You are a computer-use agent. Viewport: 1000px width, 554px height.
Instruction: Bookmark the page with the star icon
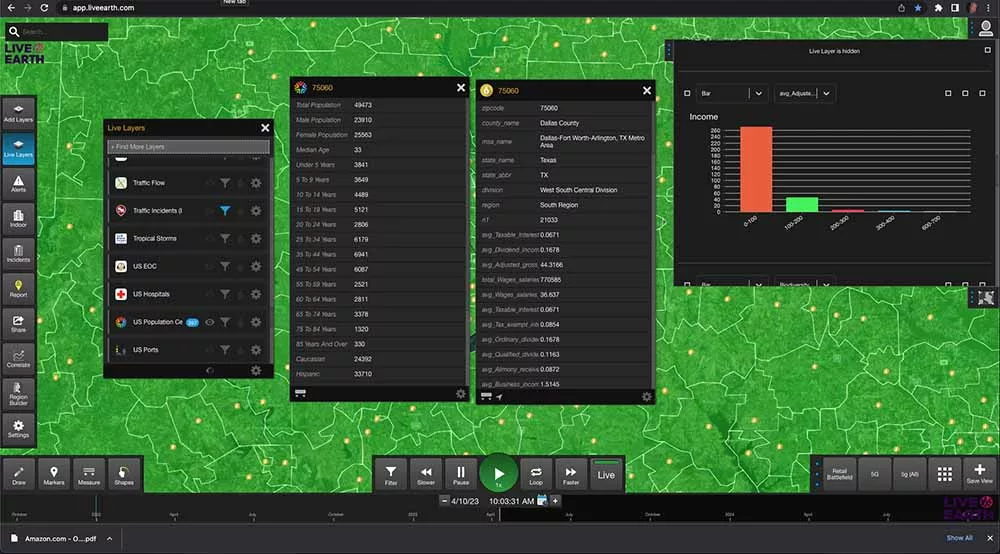(x=918, y=8)
